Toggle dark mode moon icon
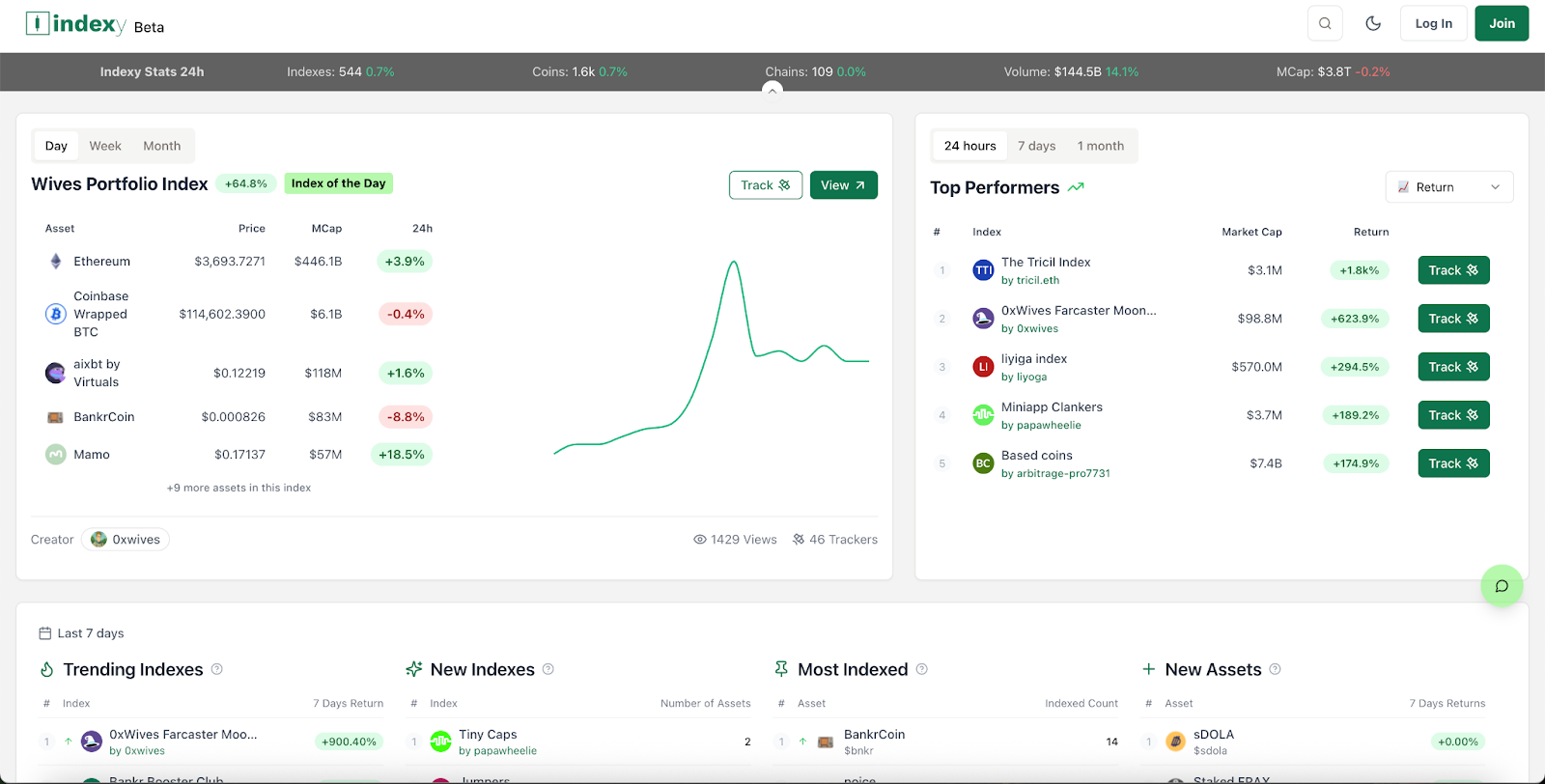This screenshot has height=784, width=1545. click(1373, 23)
